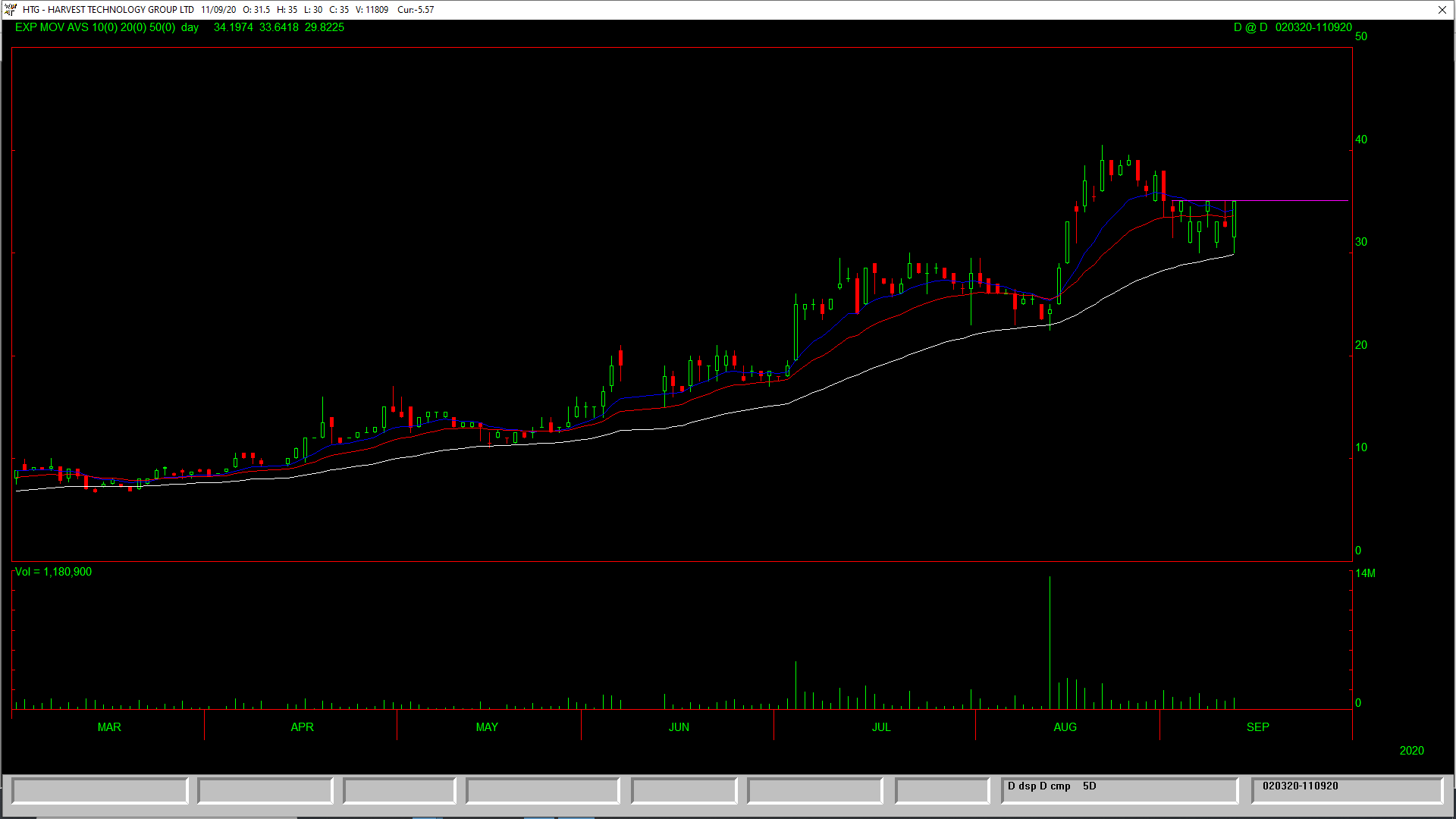Viewport: 1456px width, 819px height.
Task: Click the SEP month label
Action: tap(1257, 727)
